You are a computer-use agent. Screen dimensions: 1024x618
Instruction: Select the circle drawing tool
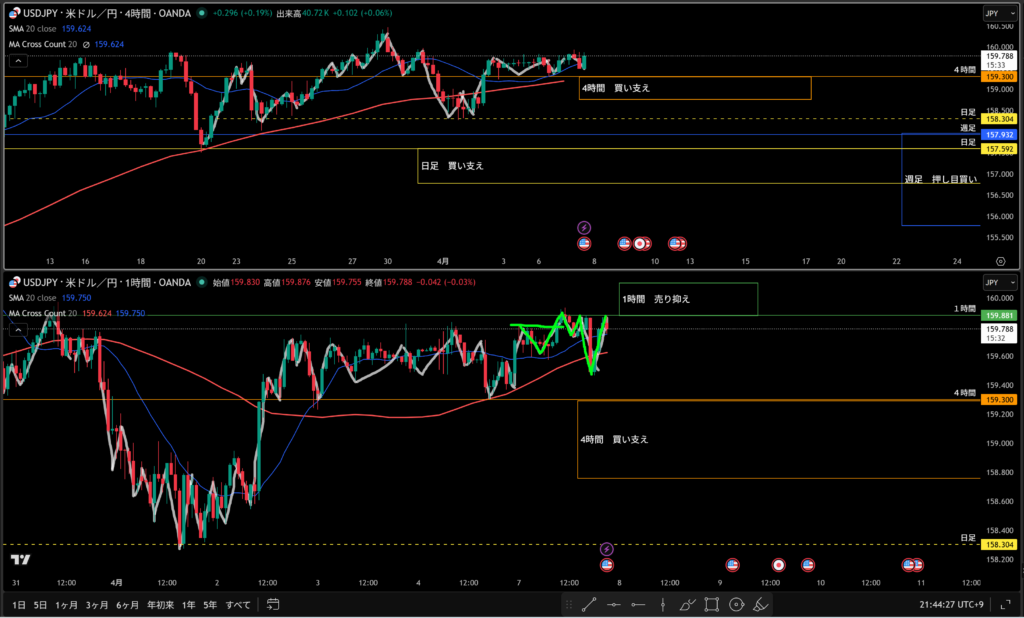[737, 604]
